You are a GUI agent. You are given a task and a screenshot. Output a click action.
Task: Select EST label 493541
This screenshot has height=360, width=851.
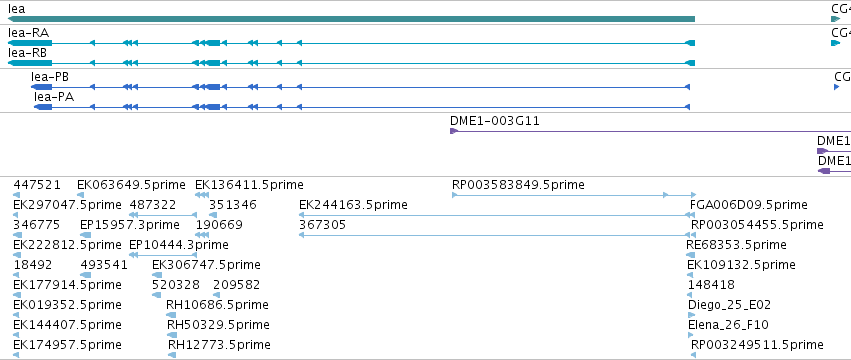104,265
